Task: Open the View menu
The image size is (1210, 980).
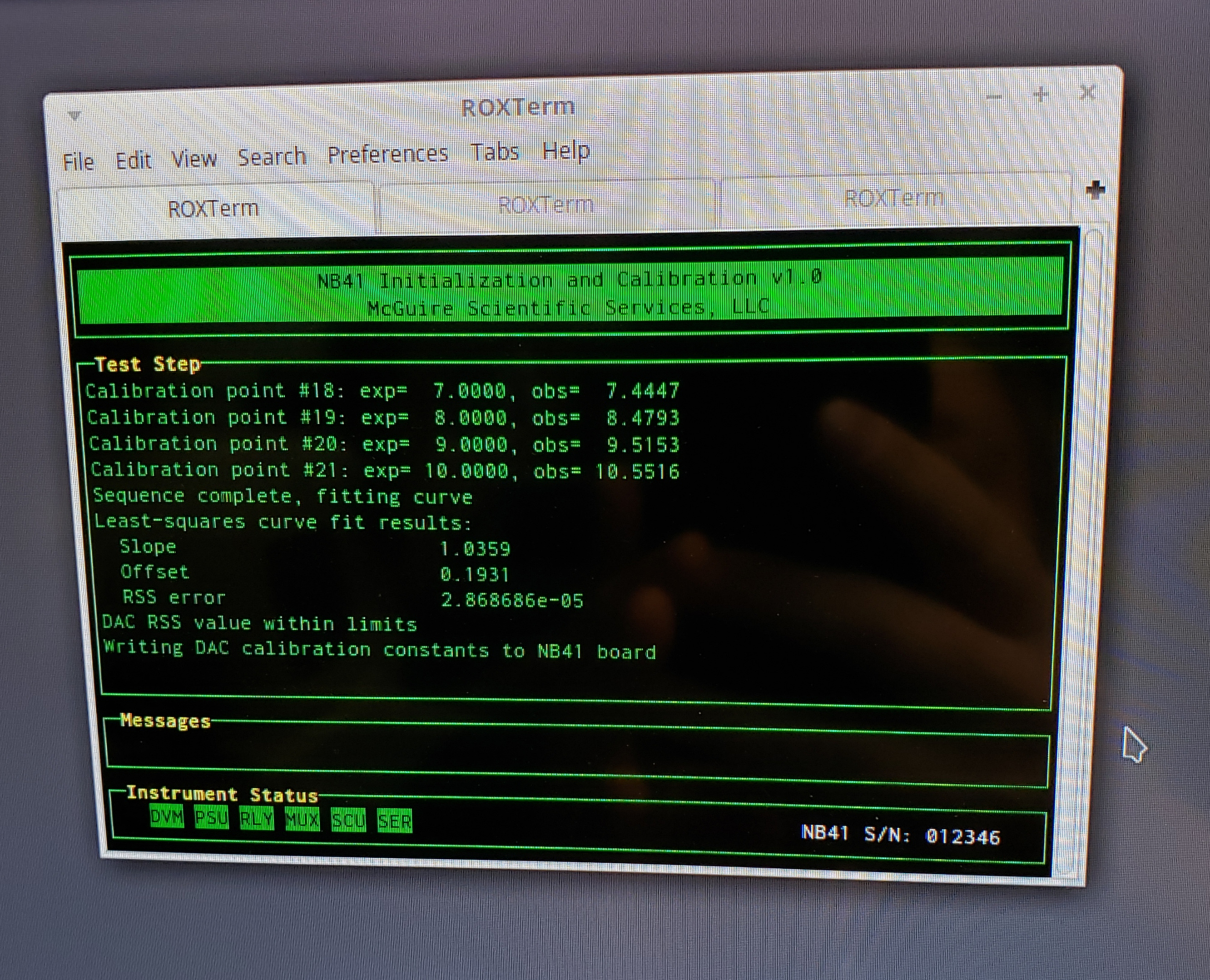Action: coord(194,159)
